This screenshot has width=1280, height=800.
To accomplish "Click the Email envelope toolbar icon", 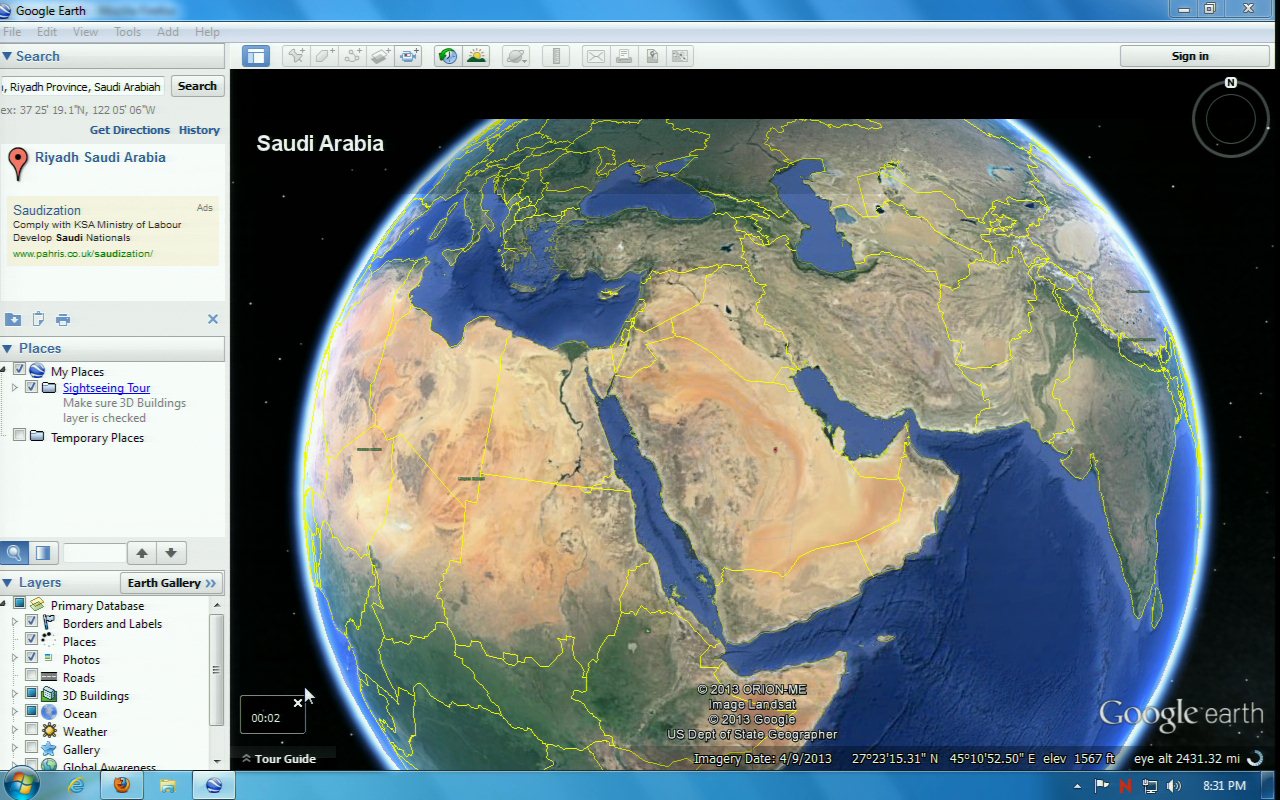I will point(595,56).
